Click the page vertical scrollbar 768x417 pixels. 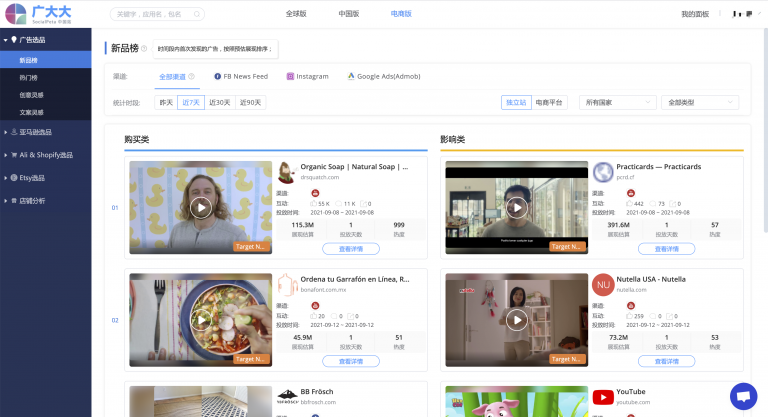[766, 130]
